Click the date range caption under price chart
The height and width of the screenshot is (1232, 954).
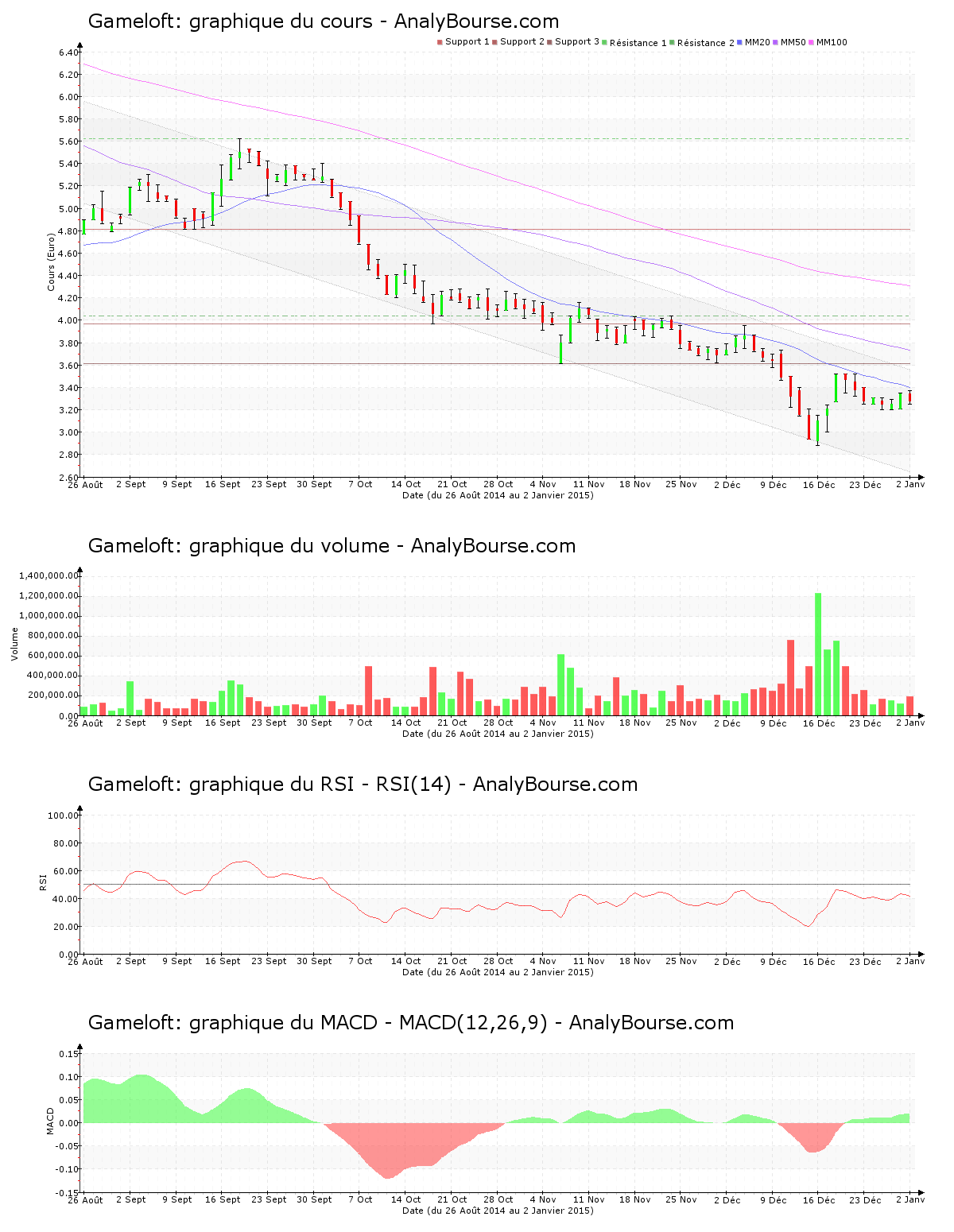[498, 495]
